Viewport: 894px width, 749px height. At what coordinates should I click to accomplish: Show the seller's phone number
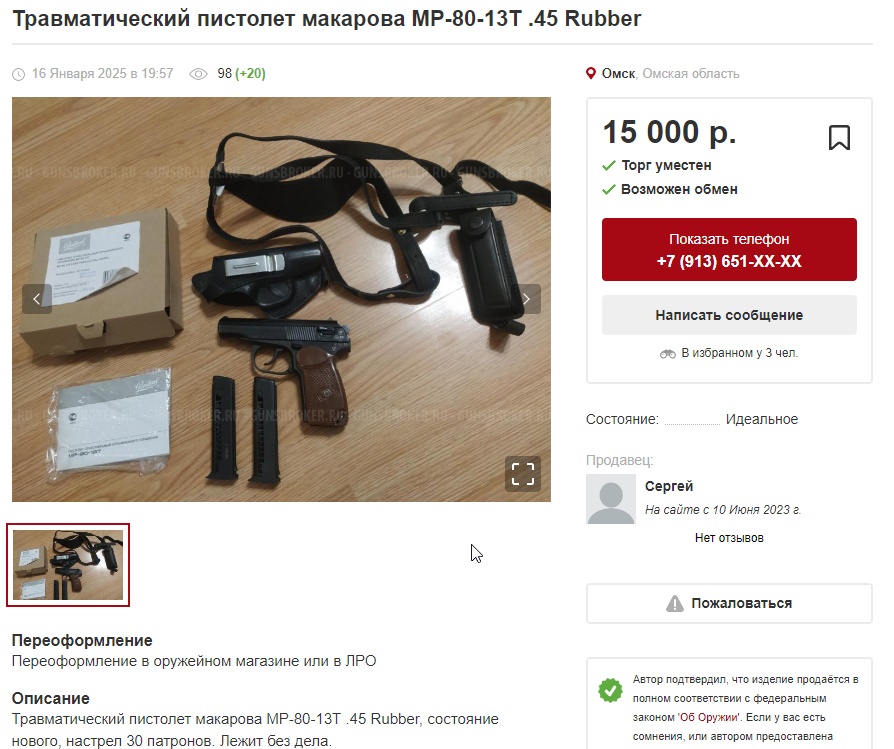click(x=729, y=250)
